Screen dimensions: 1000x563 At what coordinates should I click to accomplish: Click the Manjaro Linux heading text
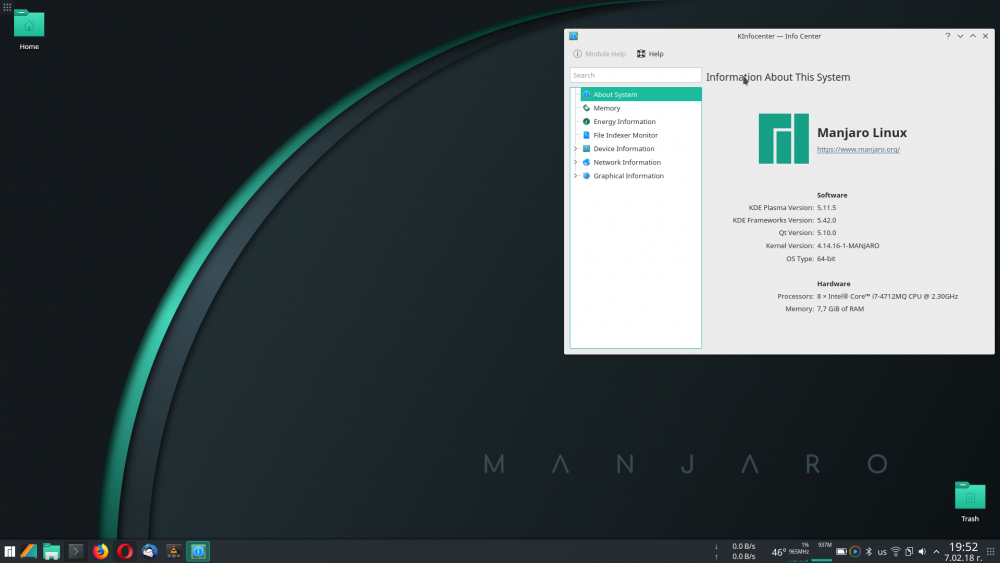click(862, 133)
